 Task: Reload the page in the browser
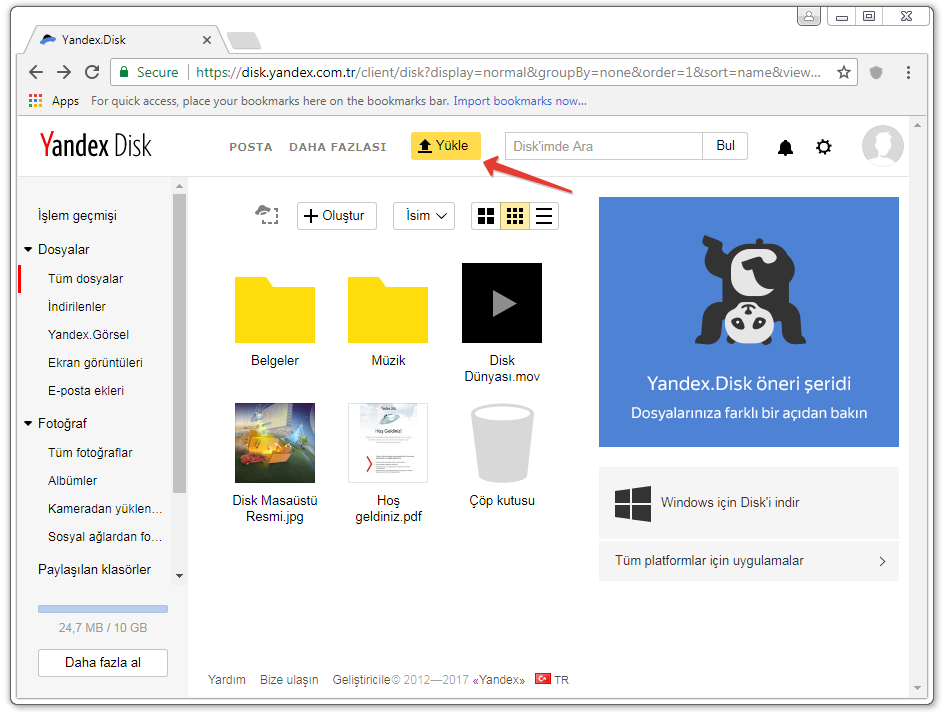click(92, 72)
